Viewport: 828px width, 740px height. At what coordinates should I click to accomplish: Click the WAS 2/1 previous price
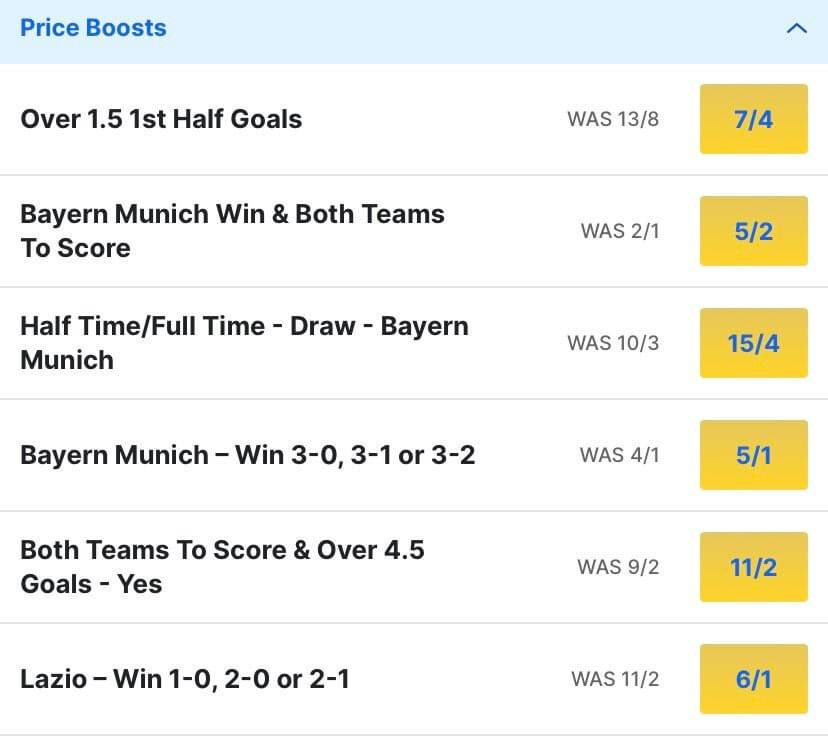620,231
